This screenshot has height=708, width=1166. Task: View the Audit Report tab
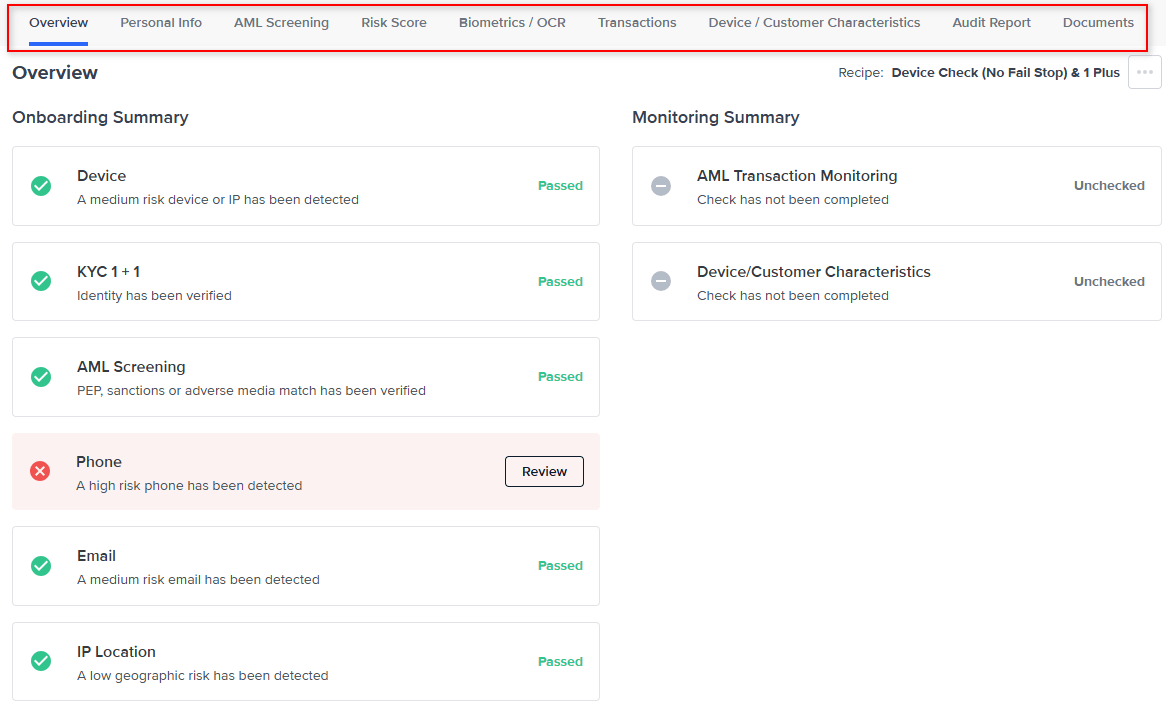point(991,23)
